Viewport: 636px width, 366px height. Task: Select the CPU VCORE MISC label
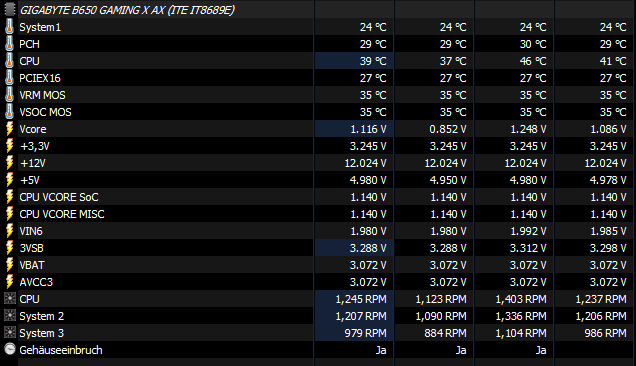coord(62,214)
